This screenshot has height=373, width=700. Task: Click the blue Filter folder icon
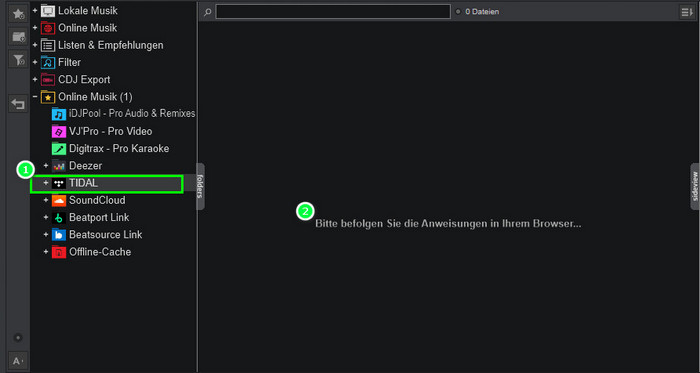coord(48,62)
